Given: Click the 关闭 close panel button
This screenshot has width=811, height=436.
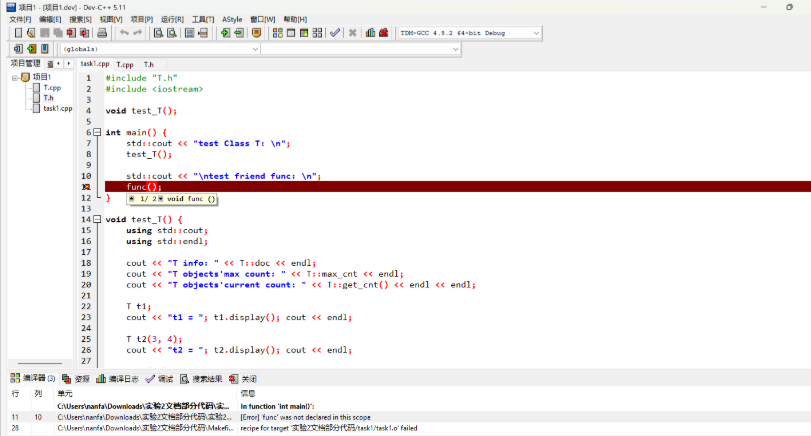Looking at the screenshot, I should click(243, 379).
